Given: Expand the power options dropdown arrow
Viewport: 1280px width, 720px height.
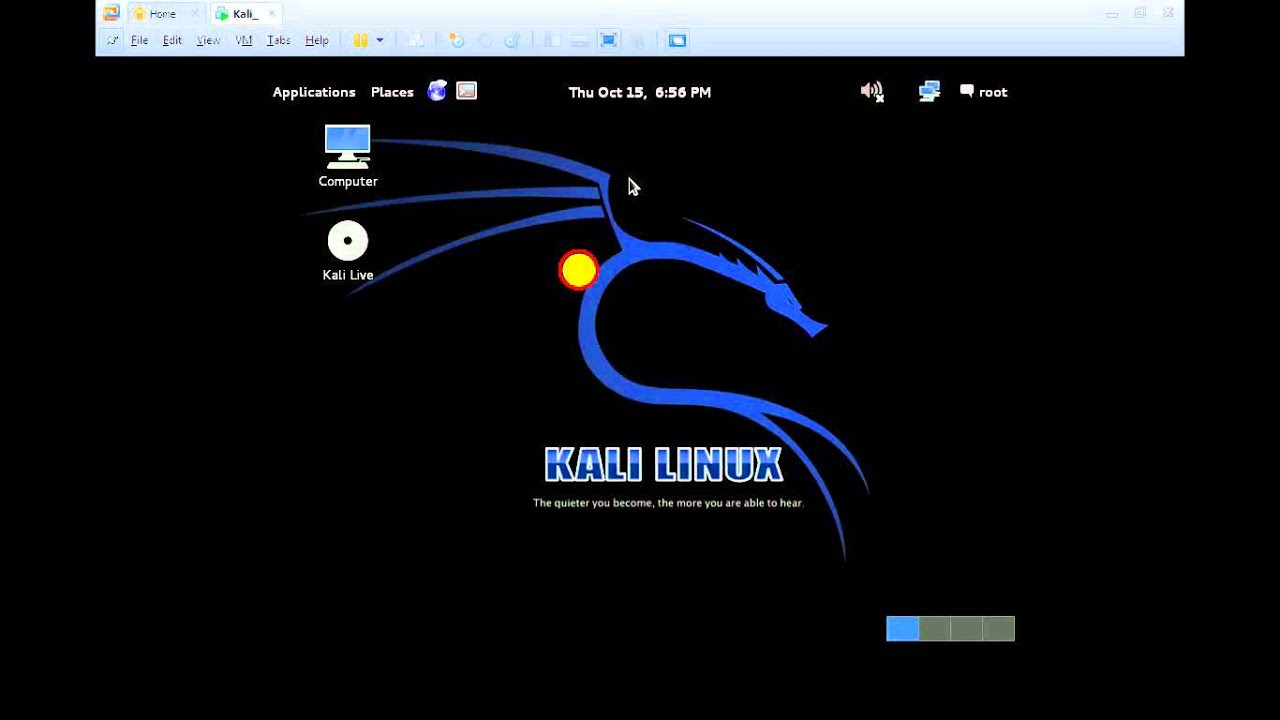Looking at the screenshot, I should click(380, 40).
